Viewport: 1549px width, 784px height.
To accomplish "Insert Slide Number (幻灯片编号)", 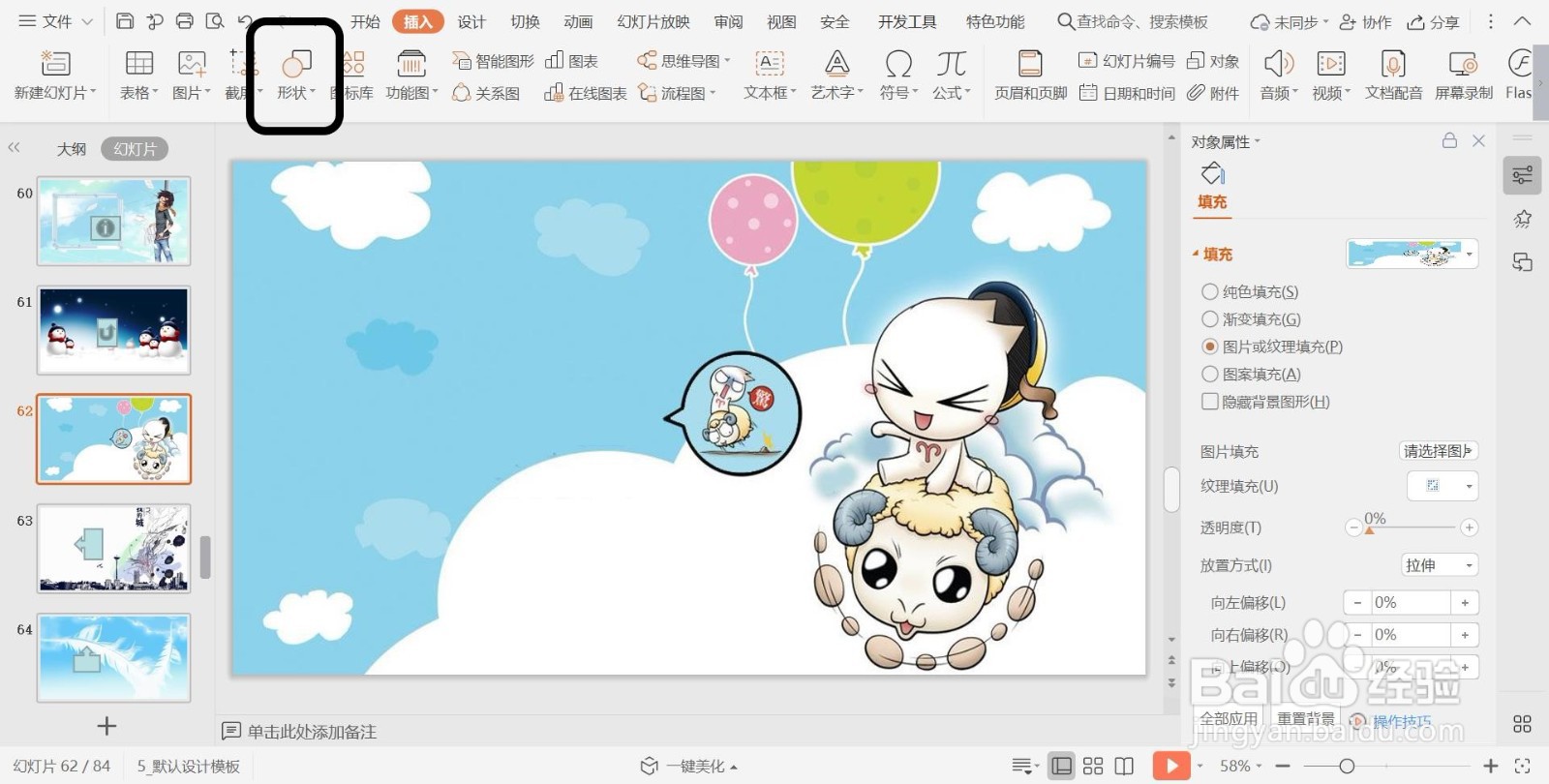I will [x=1126, y=61].
